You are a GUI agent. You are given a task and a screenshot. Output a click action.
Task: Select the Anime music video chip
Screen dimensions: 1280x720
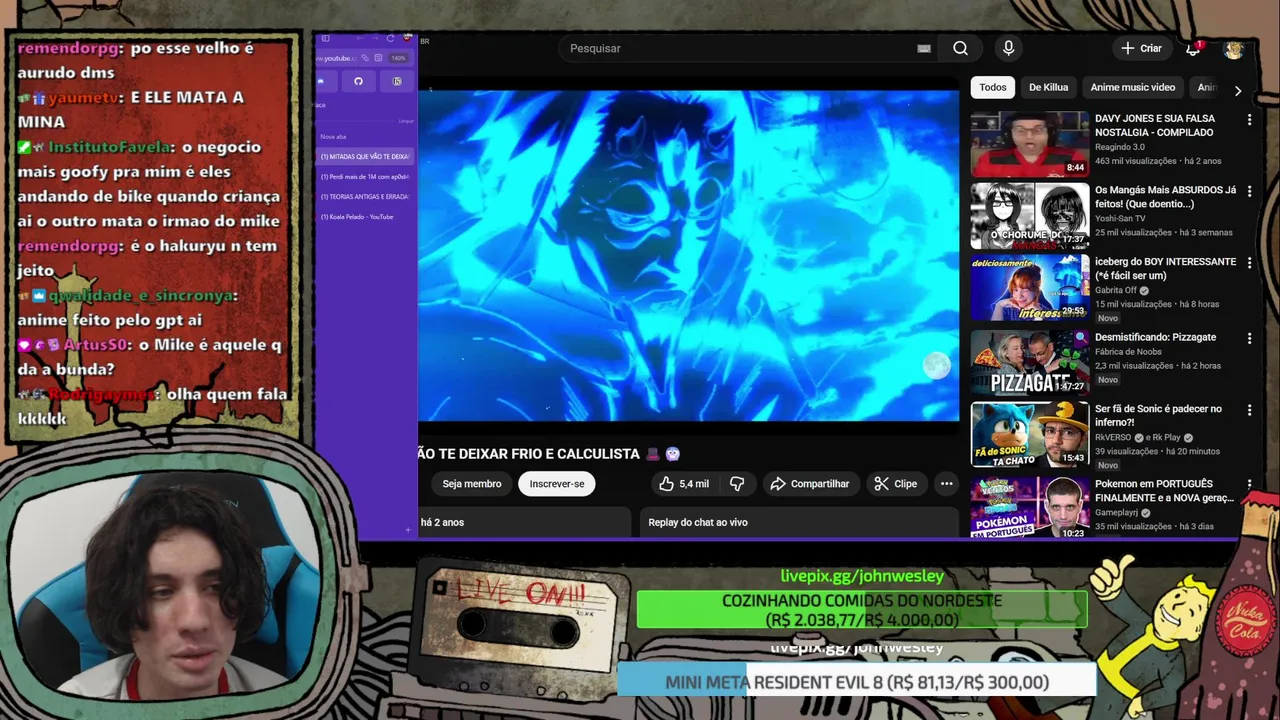(x=1133, y=87)
